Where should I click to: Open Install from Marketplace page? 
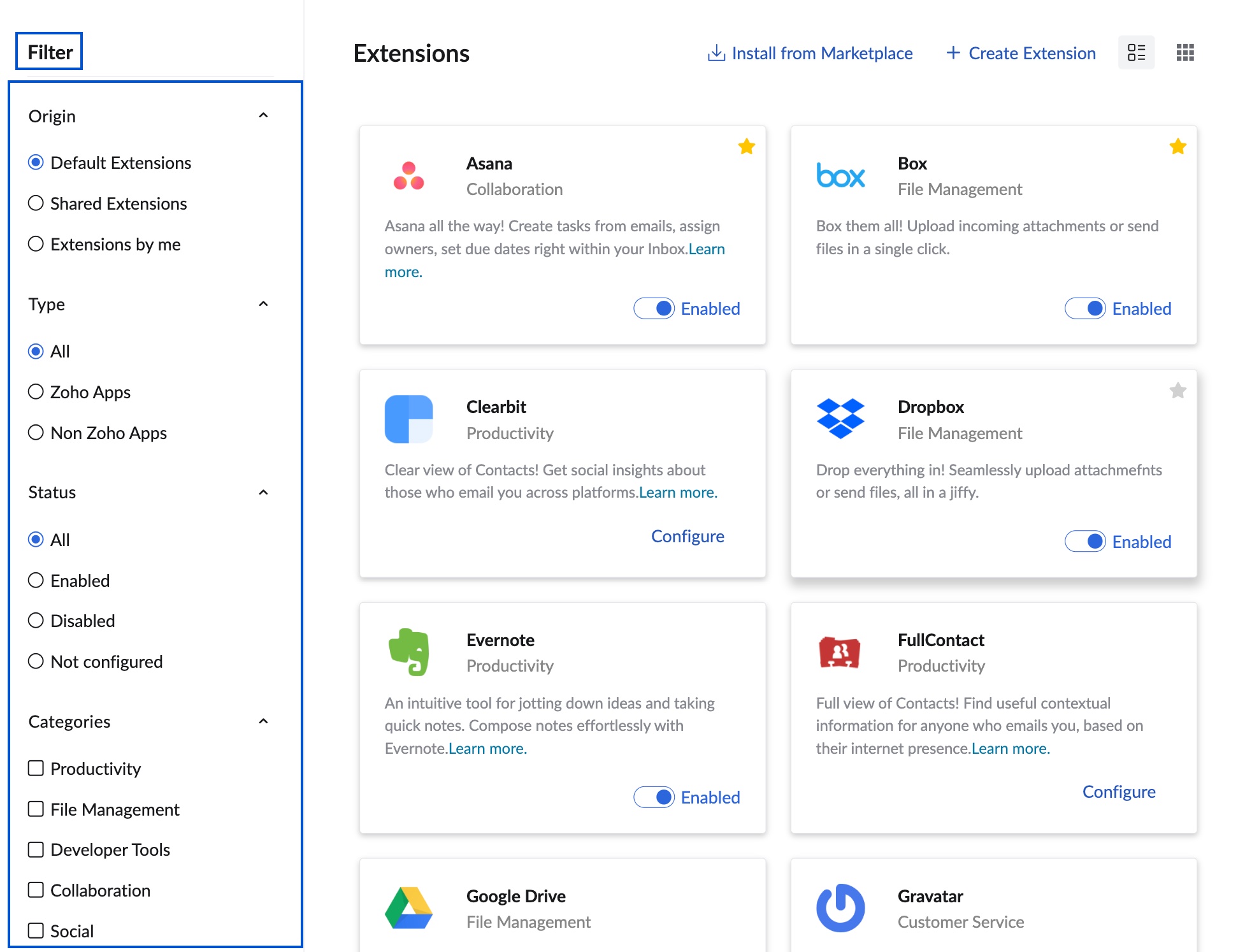pos(810,24)
